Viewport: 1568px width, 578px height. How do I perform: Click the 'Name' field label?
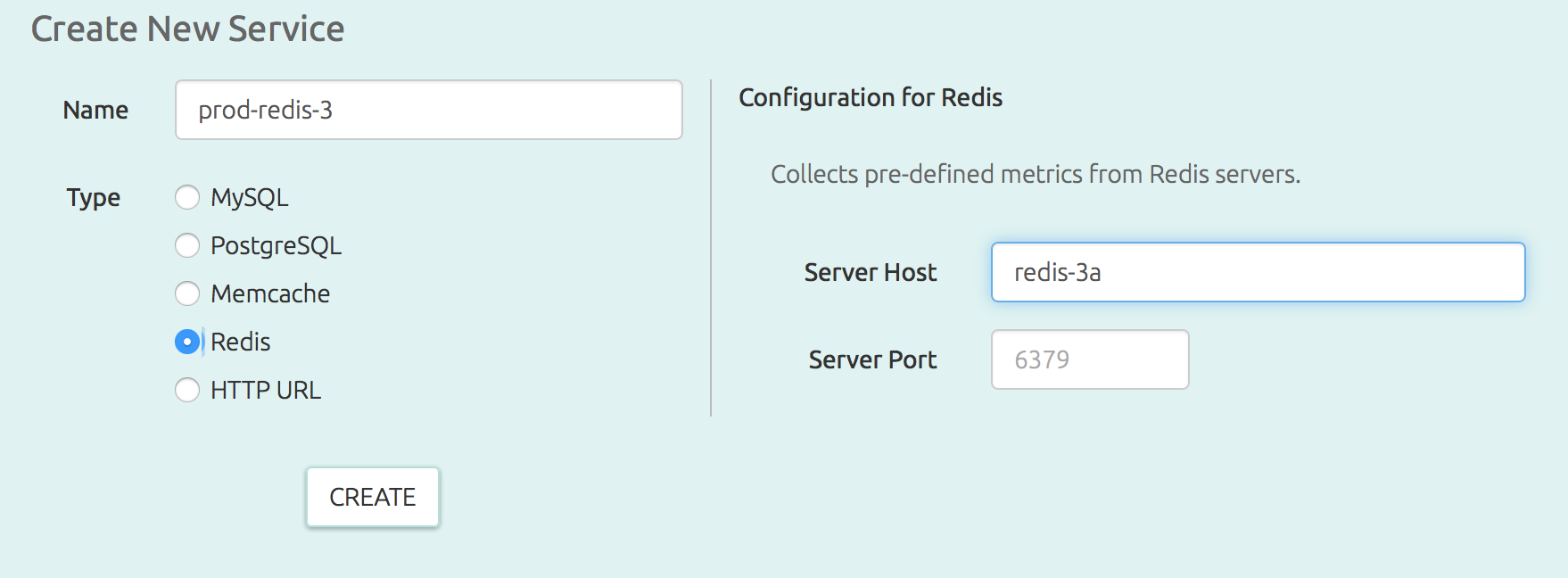(95, 110)
